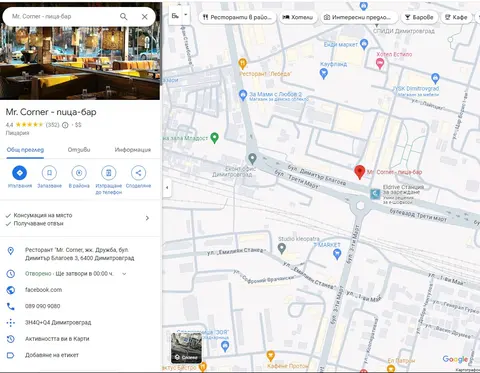This screenshot has width=480, height=373.
Task: Click the address text of Mr. Corner
Action: click(x=79, y=254)
